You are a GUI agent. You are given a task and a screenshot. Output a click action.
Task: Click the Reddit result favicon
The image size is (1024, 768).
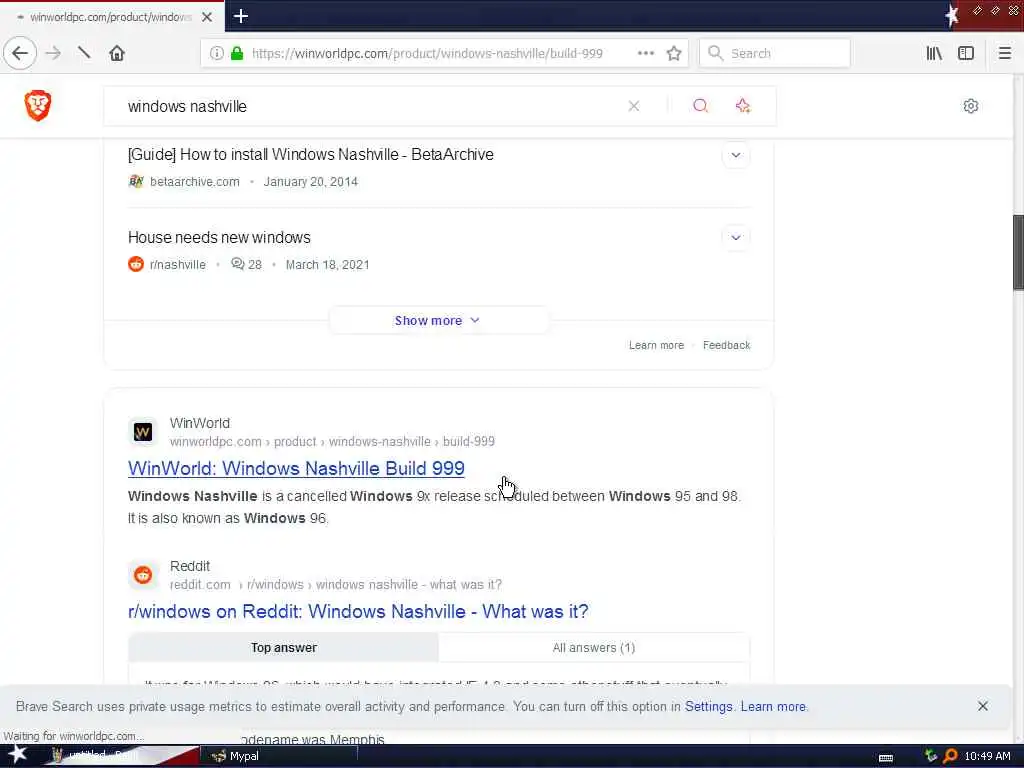coord(143,575)
